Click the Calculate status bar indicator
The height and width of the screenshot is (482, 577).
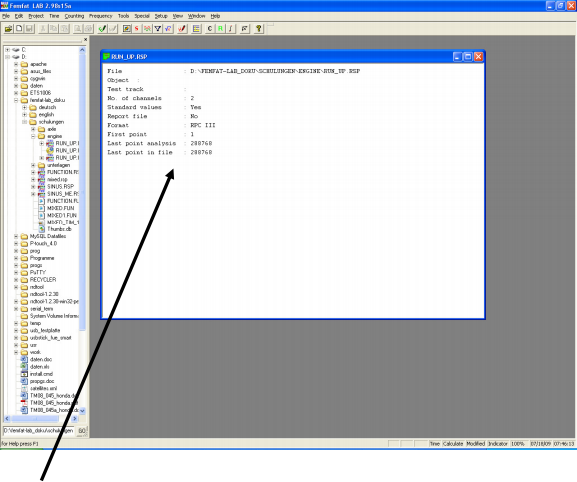pos(453,444)
